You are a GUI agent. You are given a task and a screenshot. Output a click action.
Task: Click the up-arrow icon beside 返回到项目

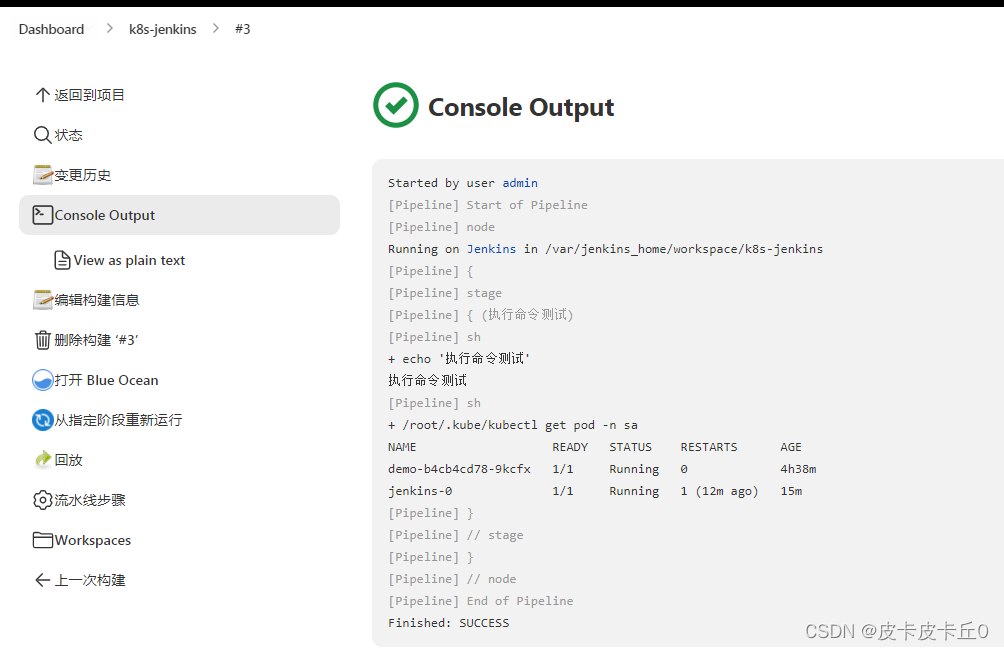[x=42, y=95]
